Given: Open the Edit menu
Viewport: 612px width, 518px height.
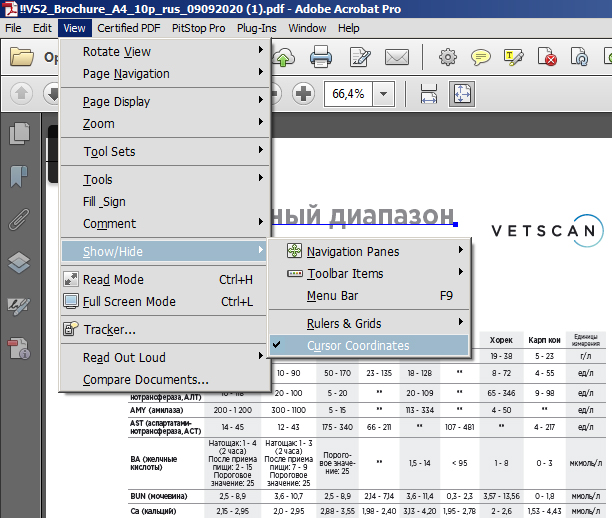Looking at the screenshot, I should coord(42,28).
